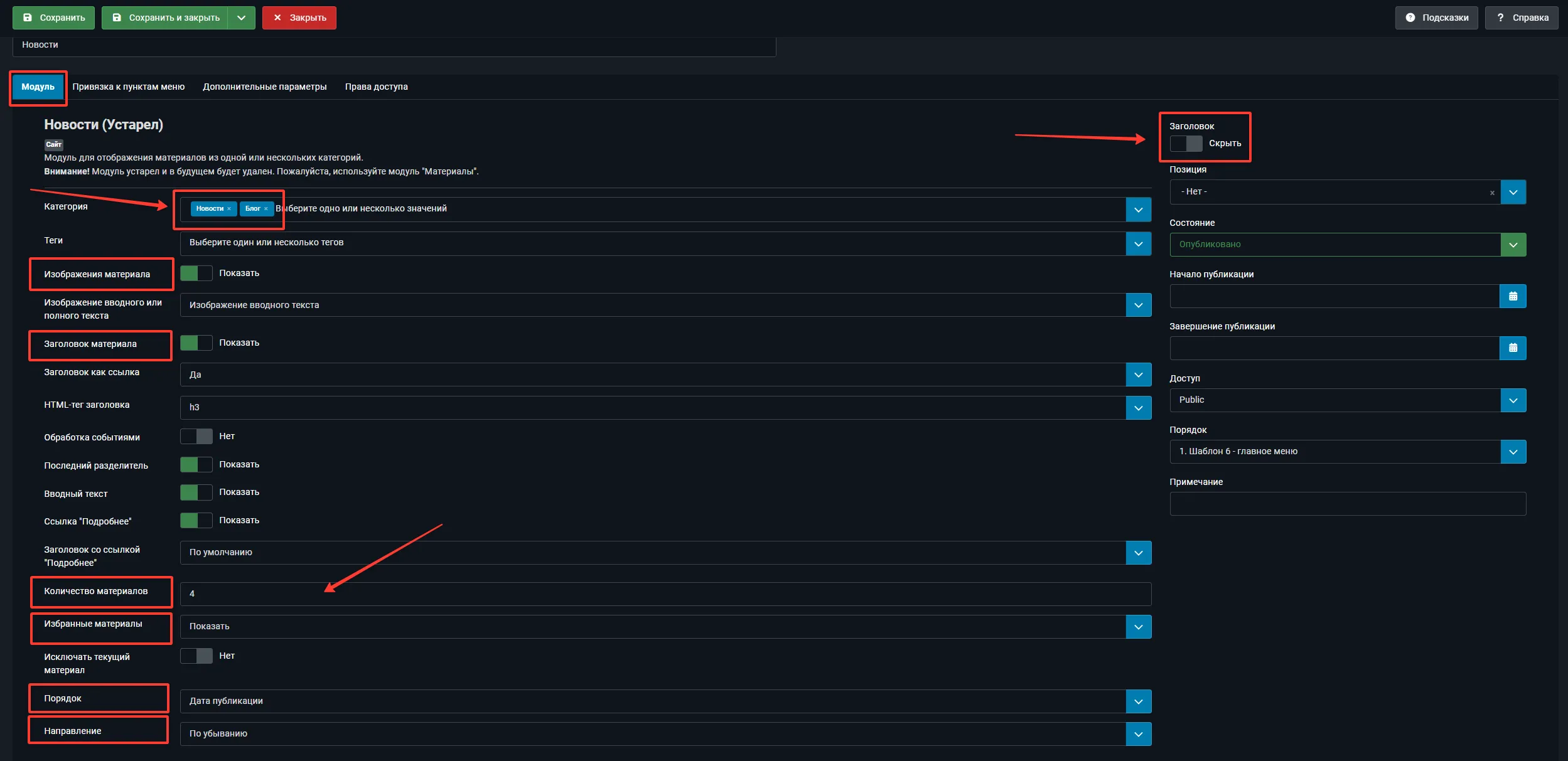Screen dimensions: 1568x761
Task: Open the start-of-publication calendar picker
Action: pyautogui.click(x=1513, y=296)
